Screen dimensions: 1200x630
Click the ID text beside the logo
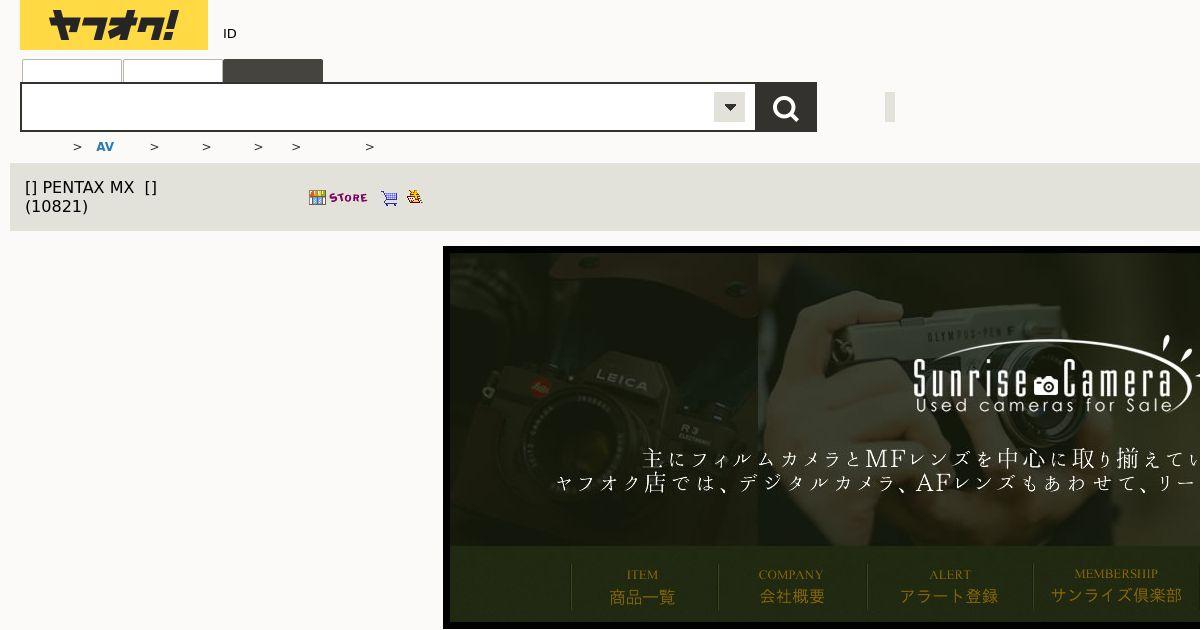[230, 34]
